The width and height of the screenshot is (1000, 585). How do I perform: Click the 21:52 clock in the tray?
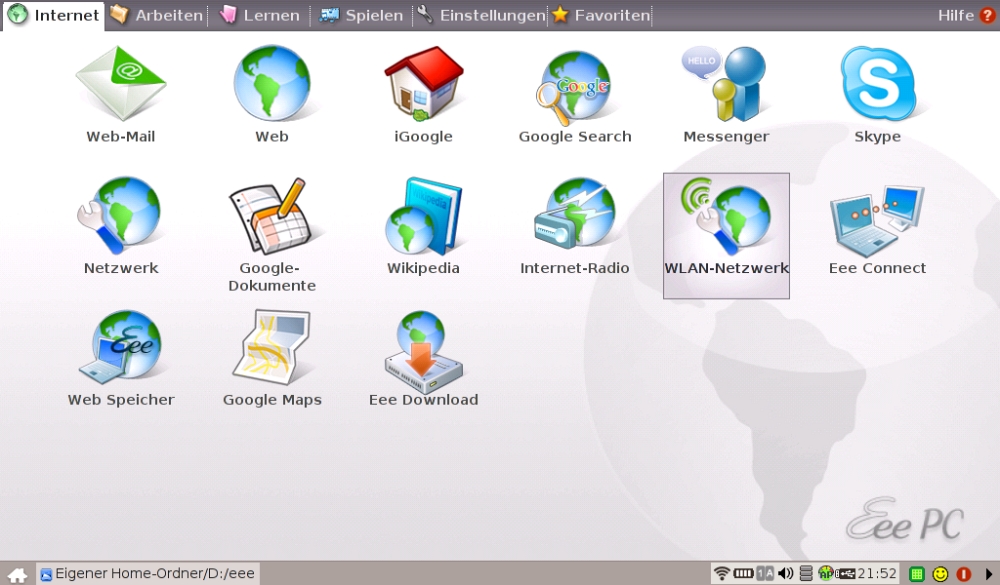(x=877, y=574)
